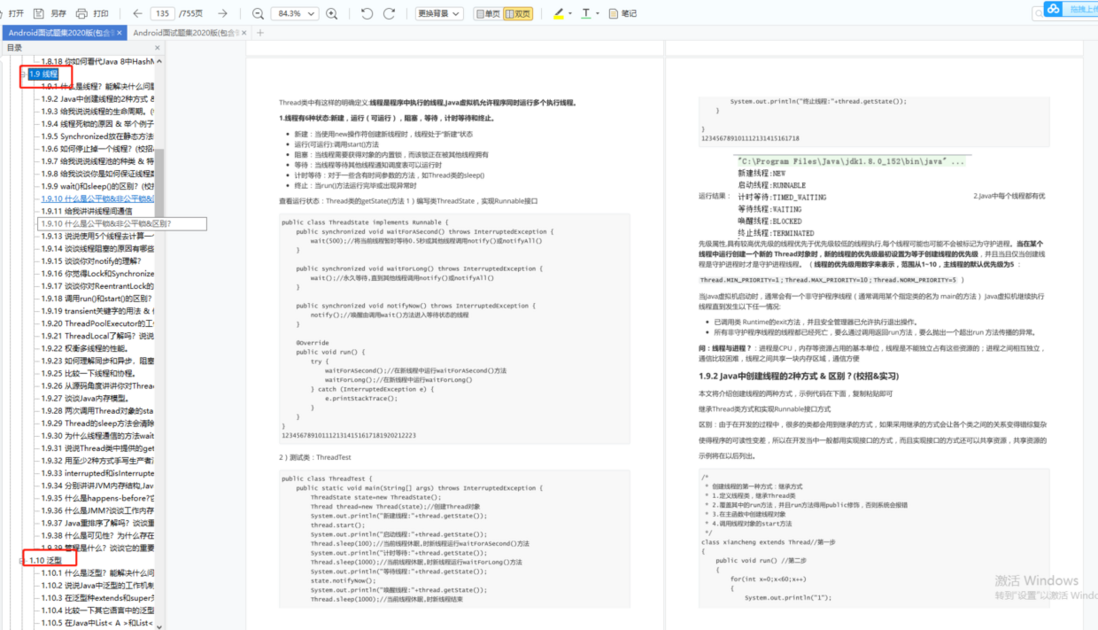Select outline entry 1.9.19 transient关键字的用法
Image resolution: width=1098 pixels, height=630 pixels.
pyautogui.click(x=97, y=311)
